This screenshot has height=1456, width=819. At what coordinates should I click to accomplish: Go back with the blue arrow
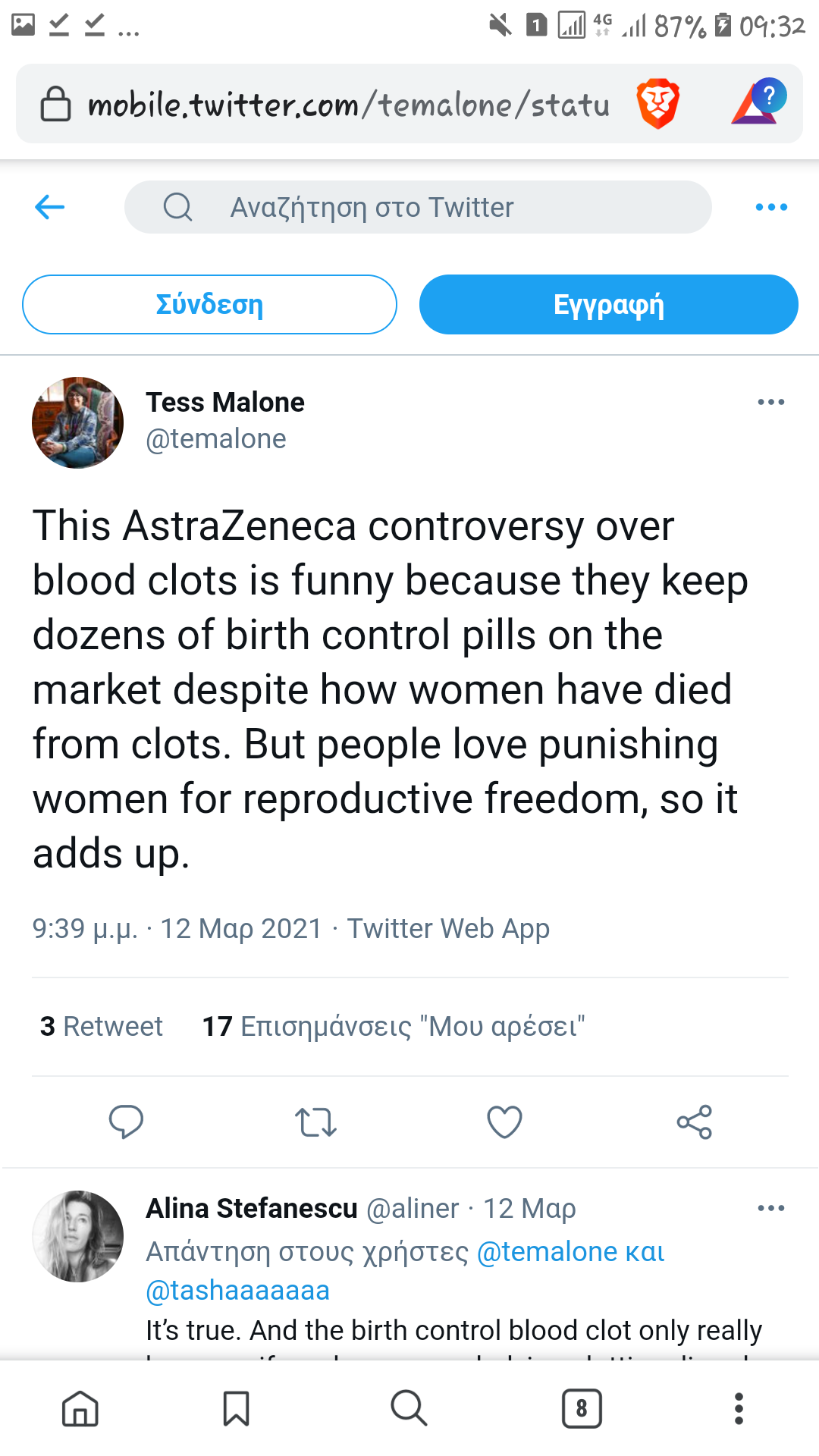50,207
